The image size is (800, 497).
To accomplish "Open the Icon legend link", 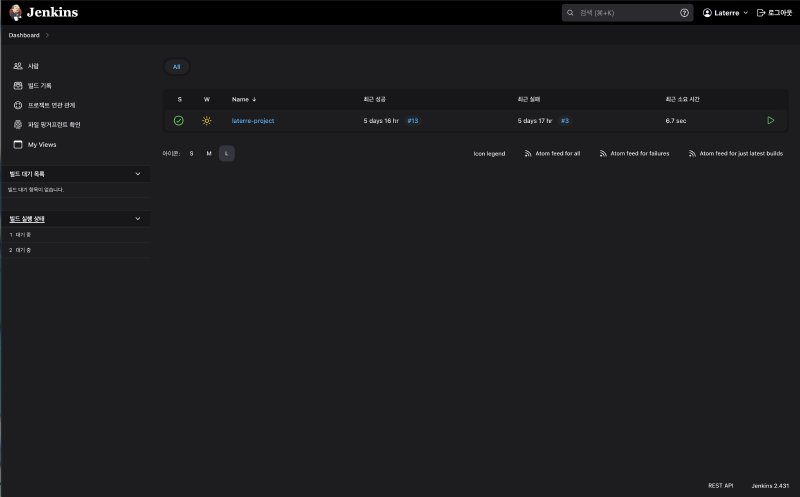I will click(489, 154).
